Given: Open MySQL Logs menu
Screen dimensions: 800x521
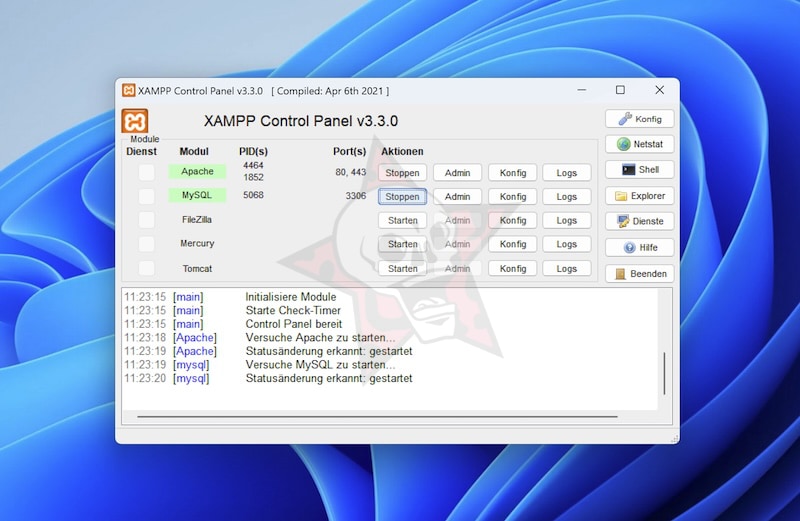Looking at the screenshot, I should 566,196.
